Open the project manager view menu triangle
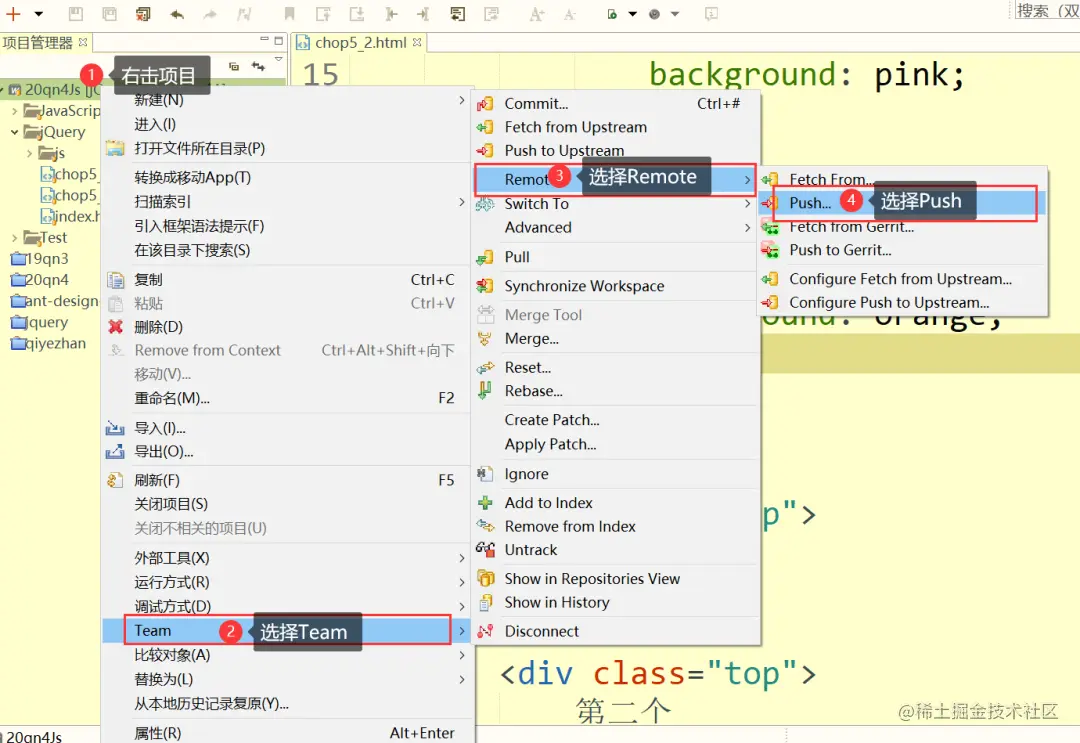Screen dimensions: 1080x743 (x=278, y=60)
